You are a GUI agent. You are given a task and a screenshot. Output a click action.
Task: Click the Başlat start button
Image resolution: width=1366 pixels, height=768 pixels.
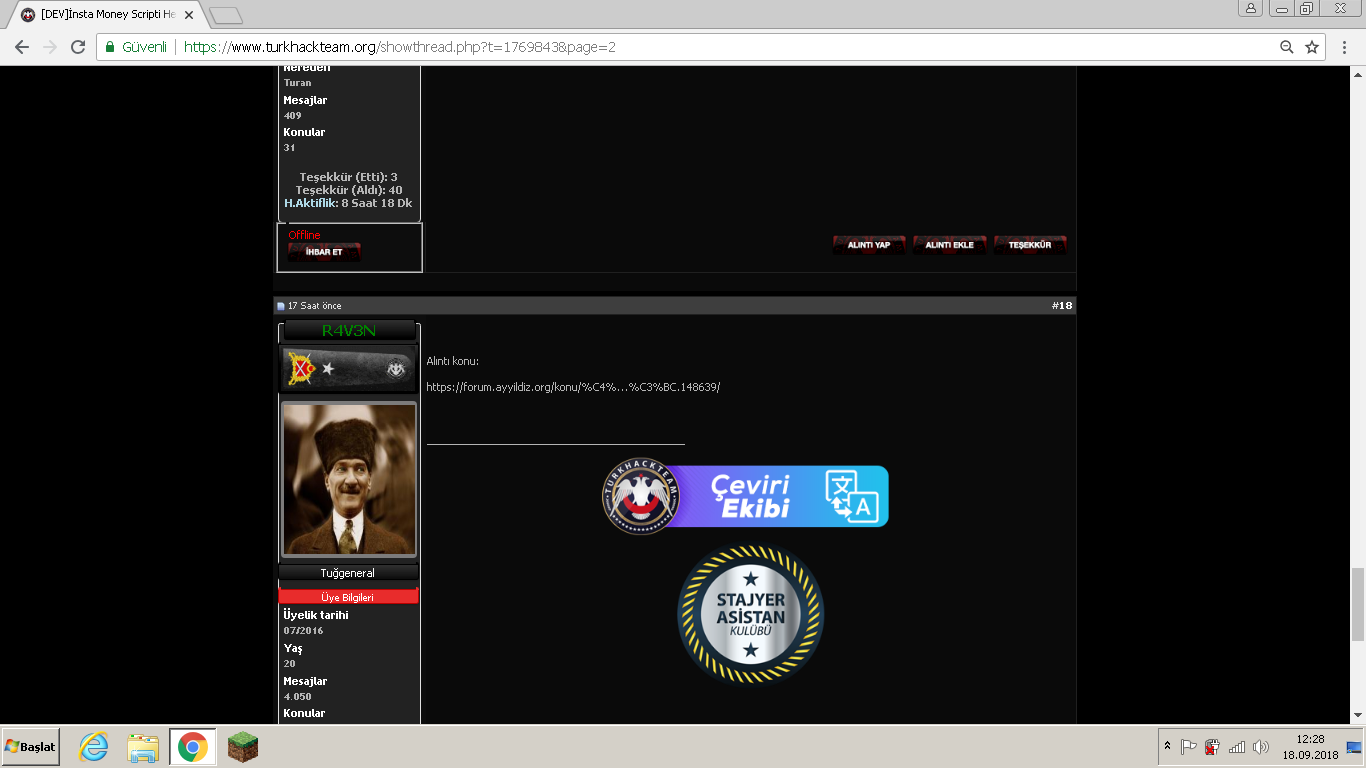(x=30, y=747)
